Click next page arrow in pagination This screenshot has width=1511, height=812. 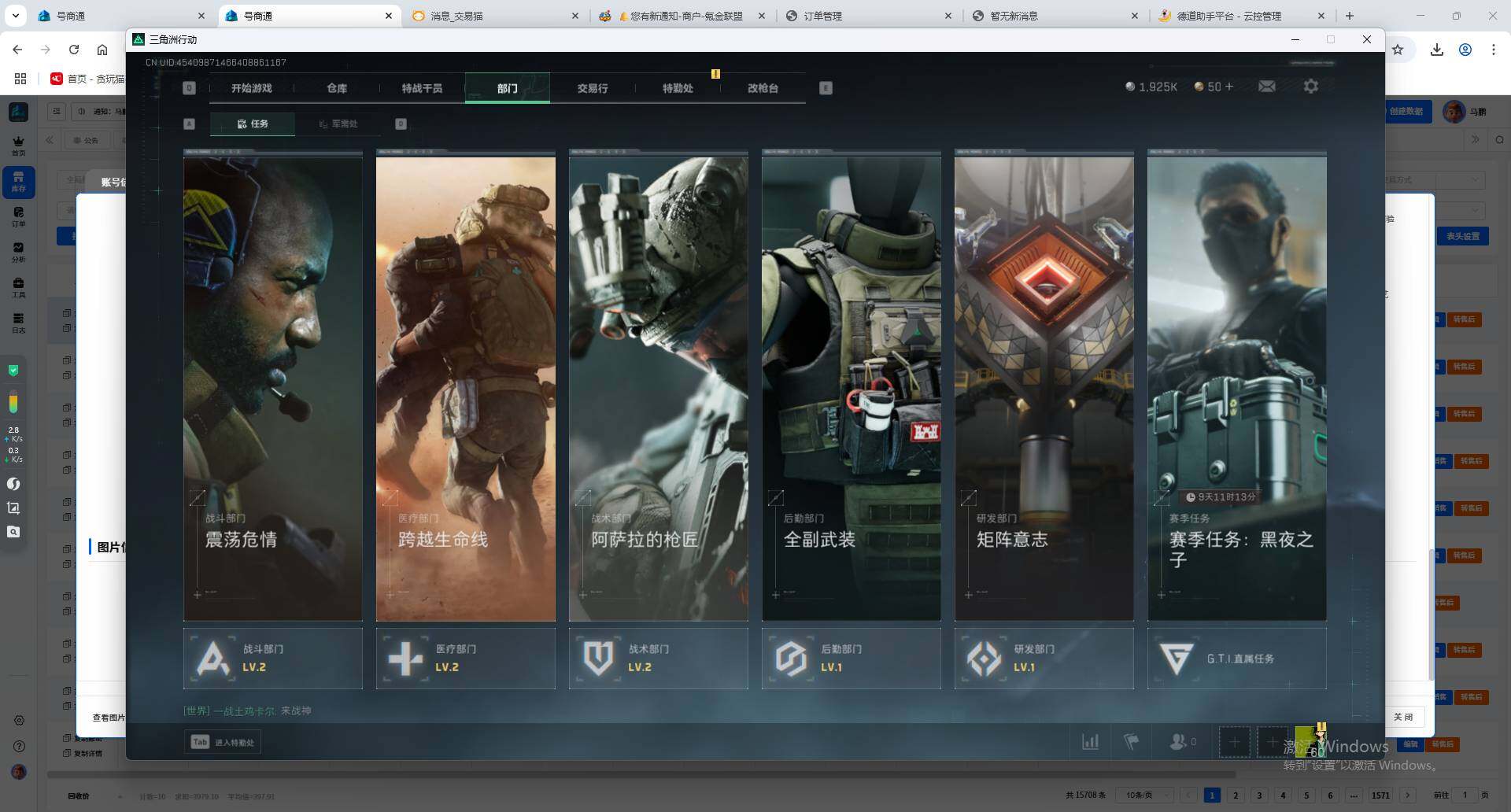tap(1408, 795)
